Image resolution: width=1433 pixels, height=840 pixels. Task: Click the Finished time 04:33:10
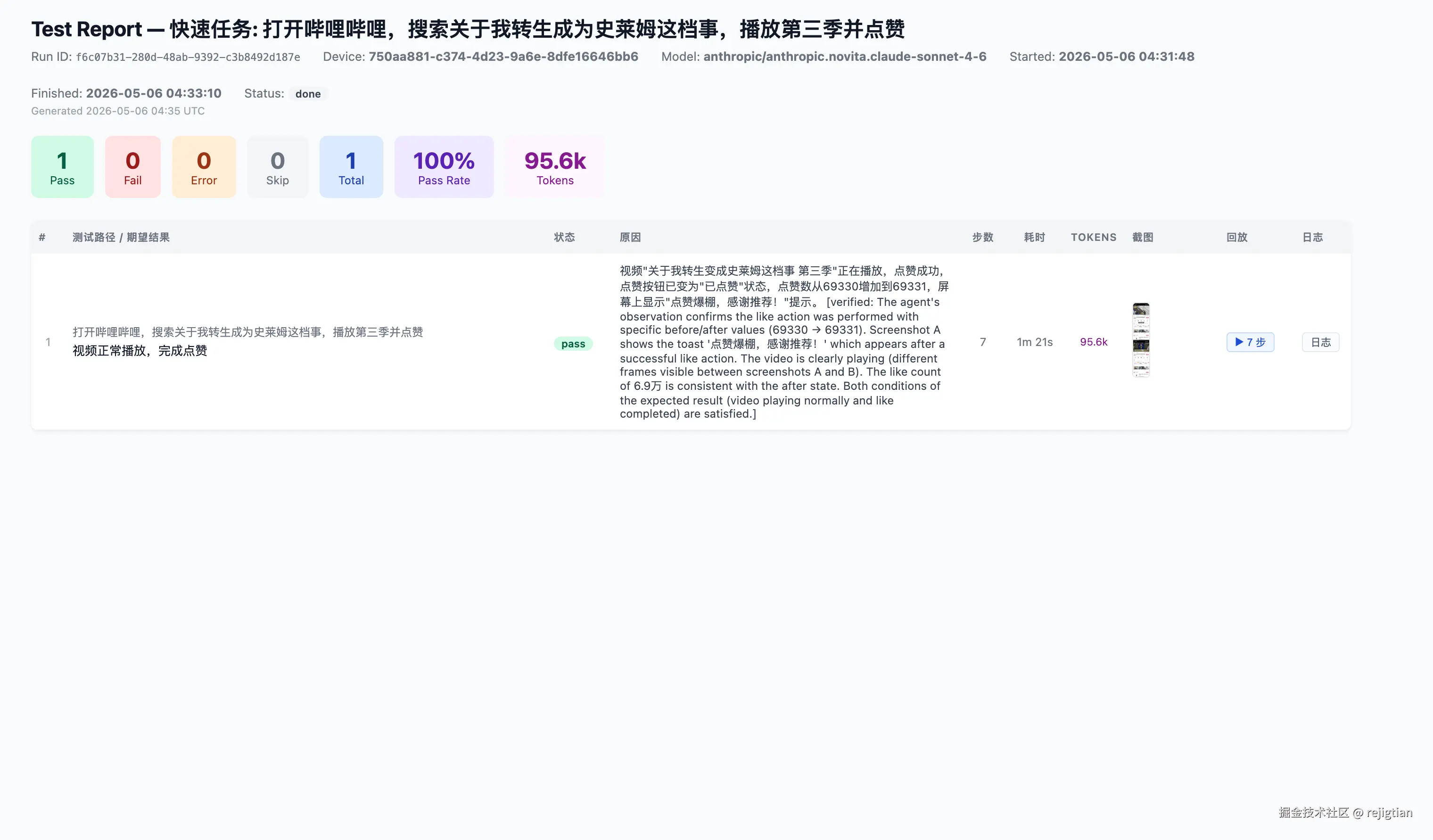(x=154, y=93)
